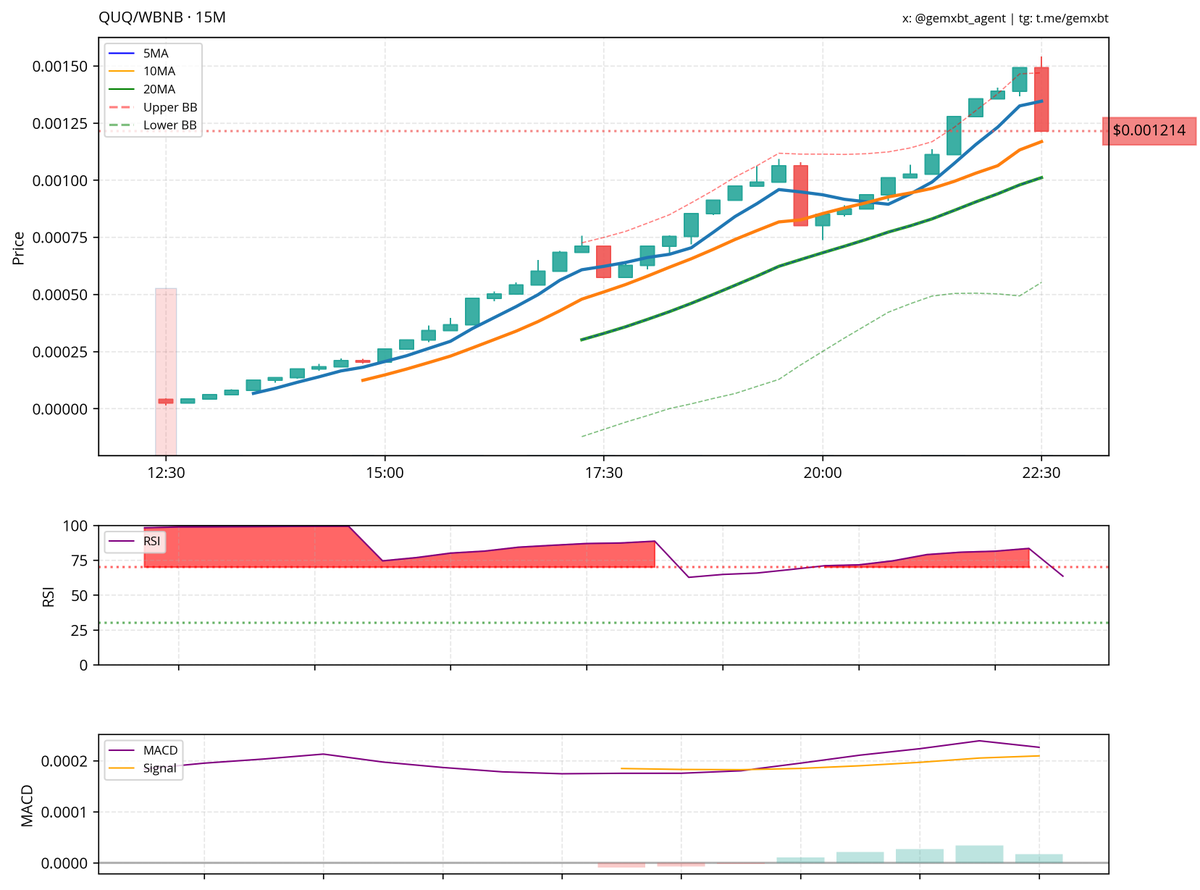Viewport: 1200px width, 890px height.
Task: Click the 15:00 time axis label
Action: click(x=384, y=473)
